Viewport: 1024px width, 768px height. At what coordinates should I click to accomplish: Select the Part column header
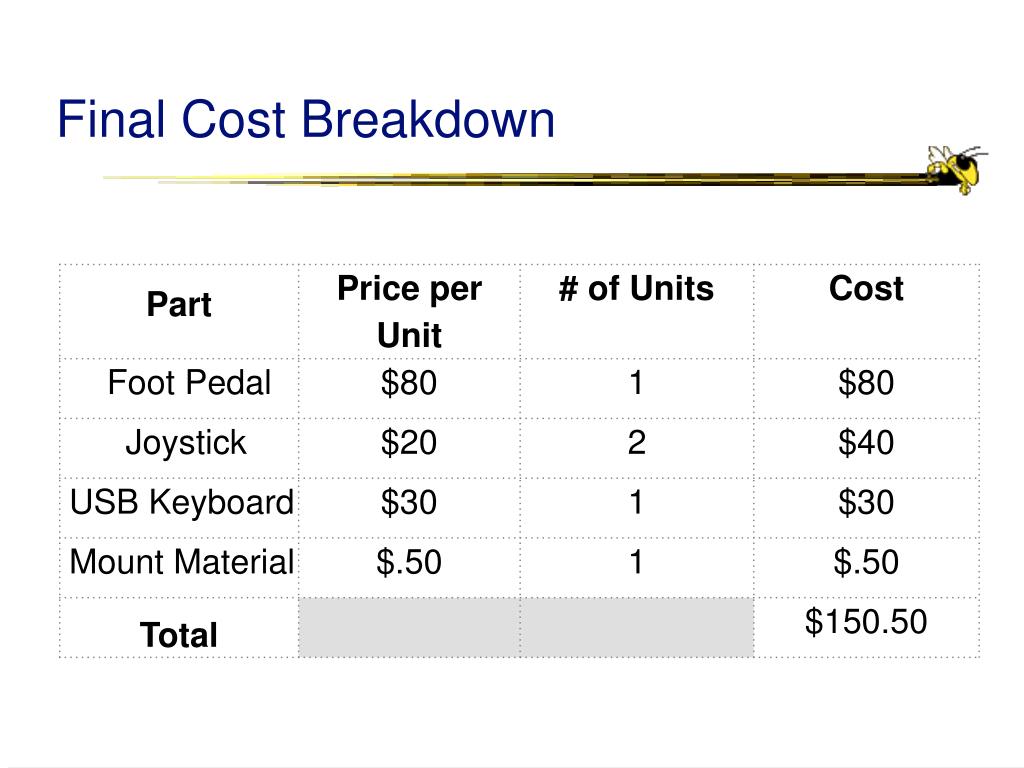179,304
